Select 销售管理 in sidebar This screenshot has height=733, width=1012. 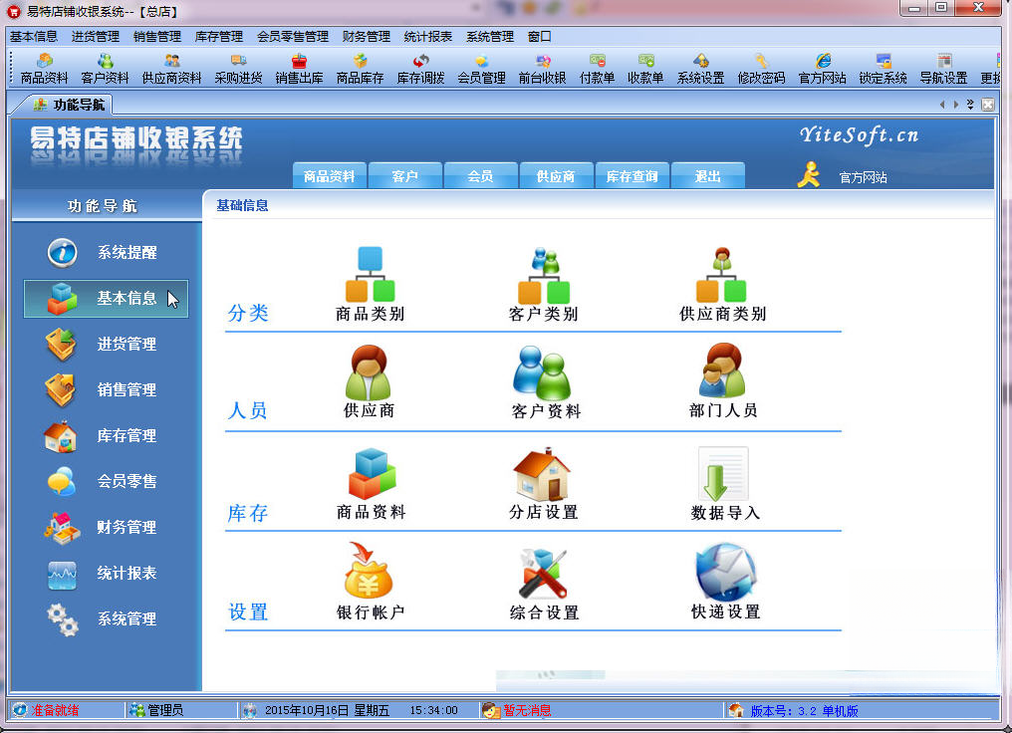point(105,390)
